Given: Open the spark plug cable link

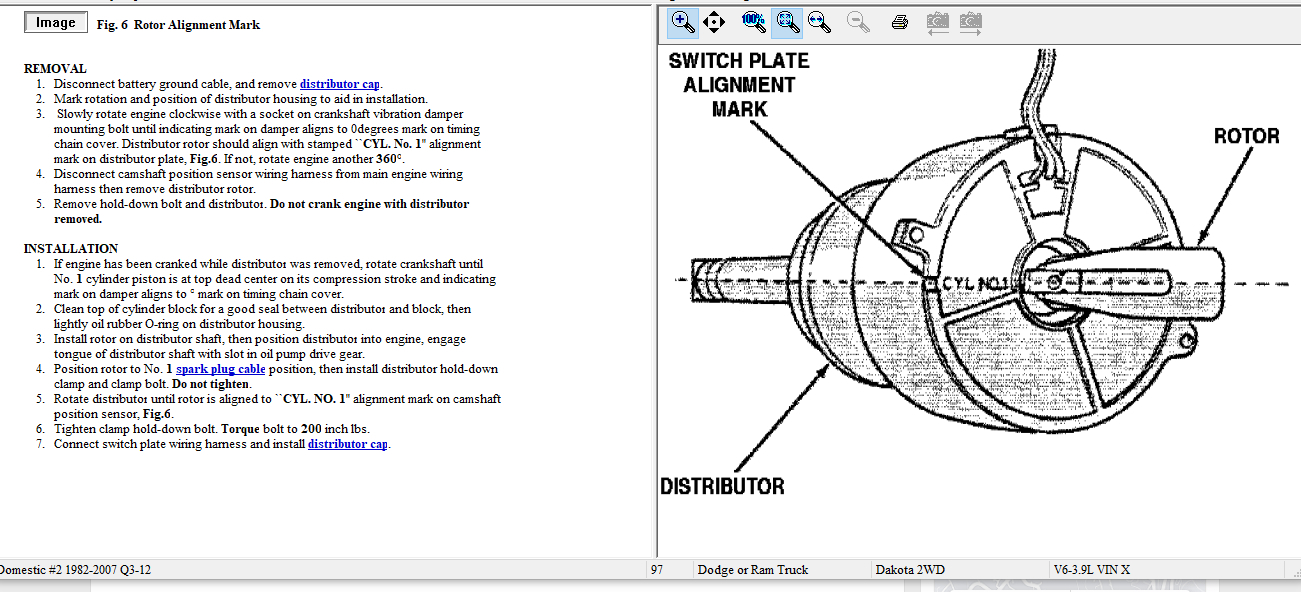Looking at the screenshot, I should (221, 369).
